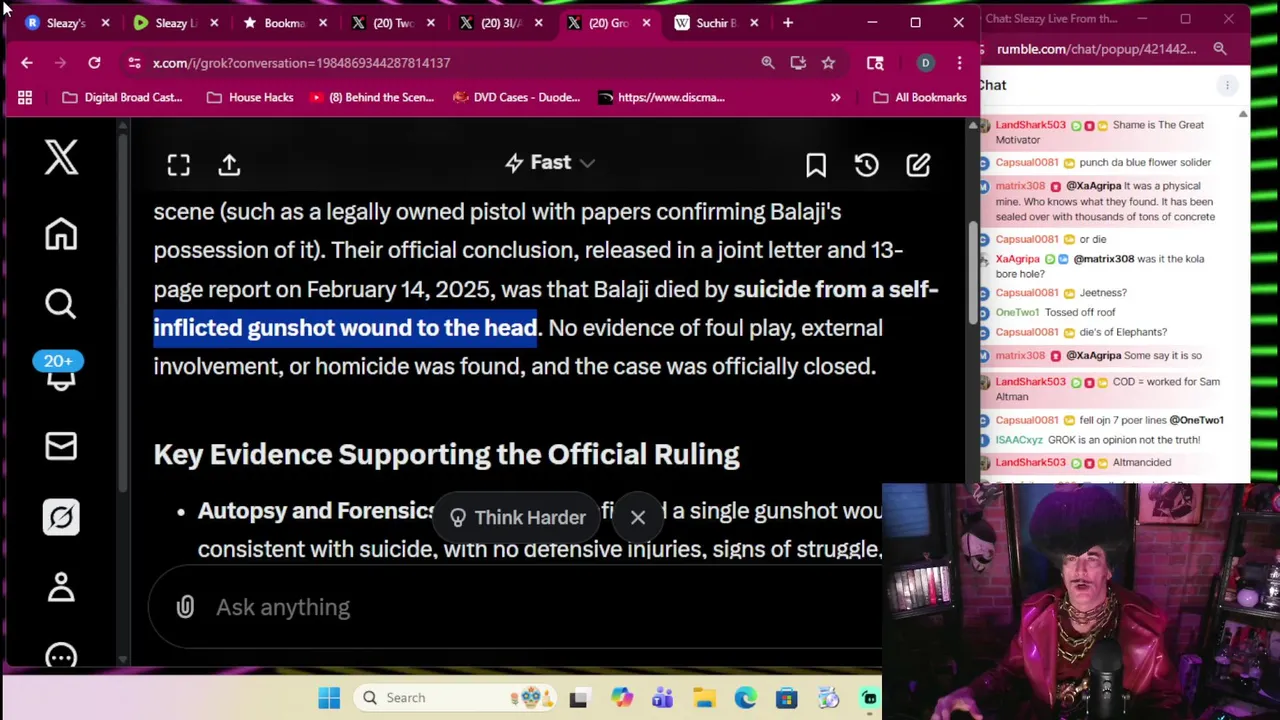Bookmark this Grok conversation
The image size is (1280, 720).
tap(816, 165)
